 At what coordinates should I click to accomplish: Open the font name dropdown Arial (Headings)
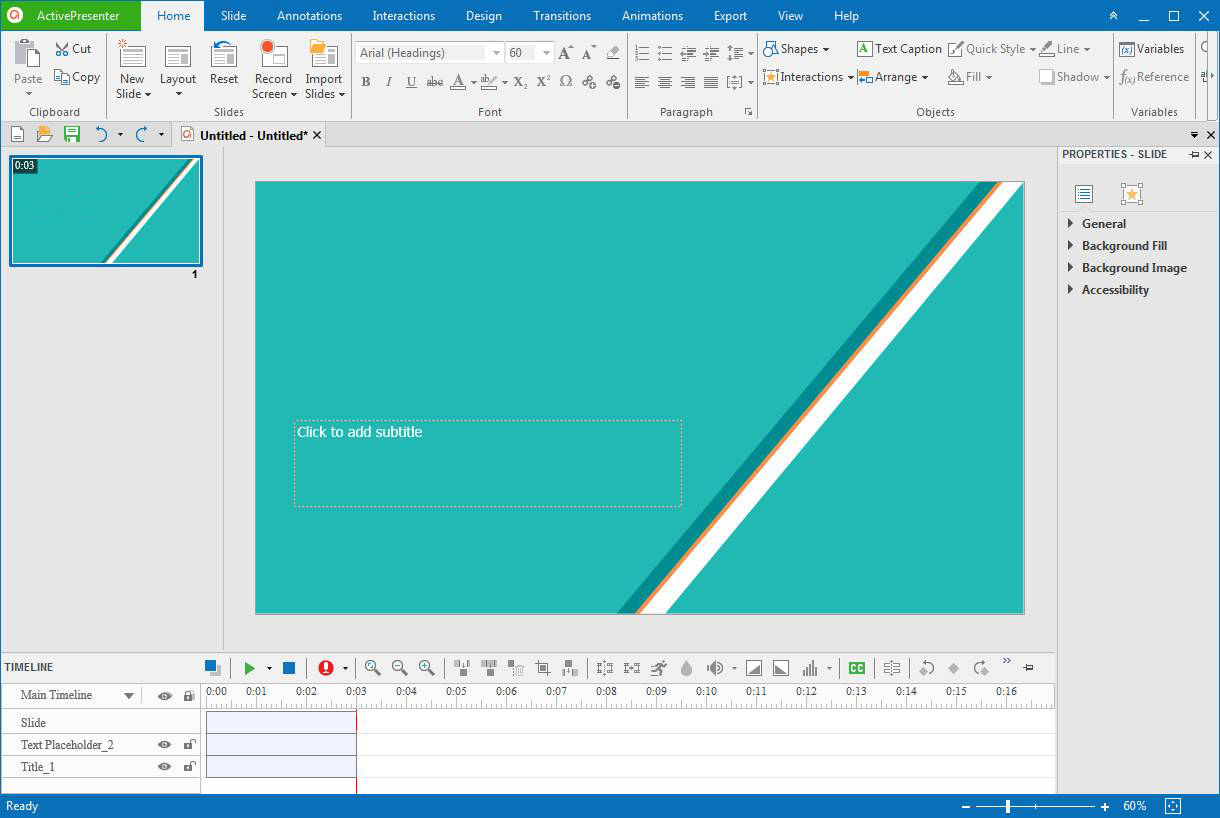click(496, 53)
